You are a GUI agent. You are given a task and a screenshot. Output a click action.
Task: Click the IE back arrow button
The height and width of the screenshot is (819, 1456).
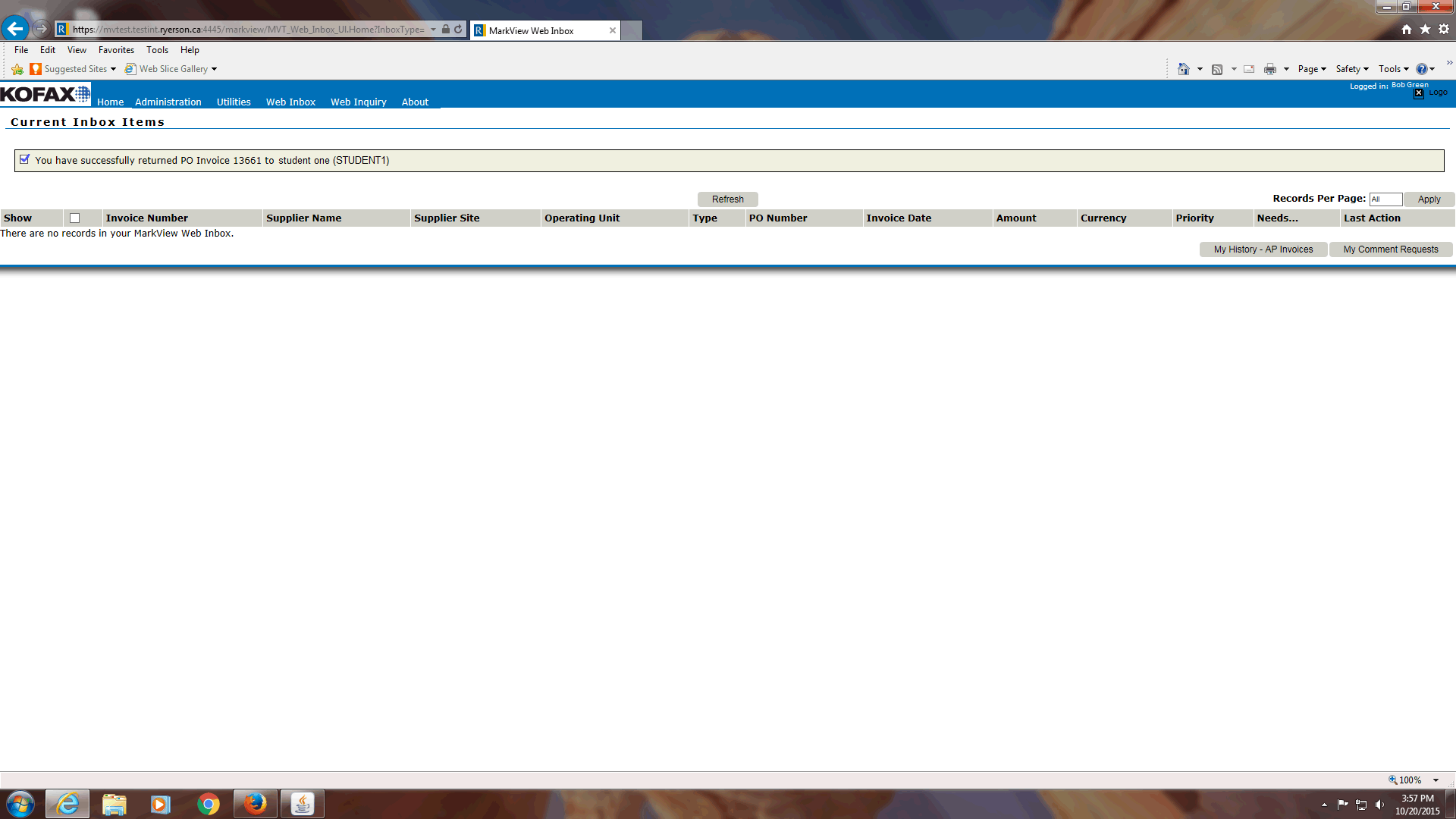[14, 29]
